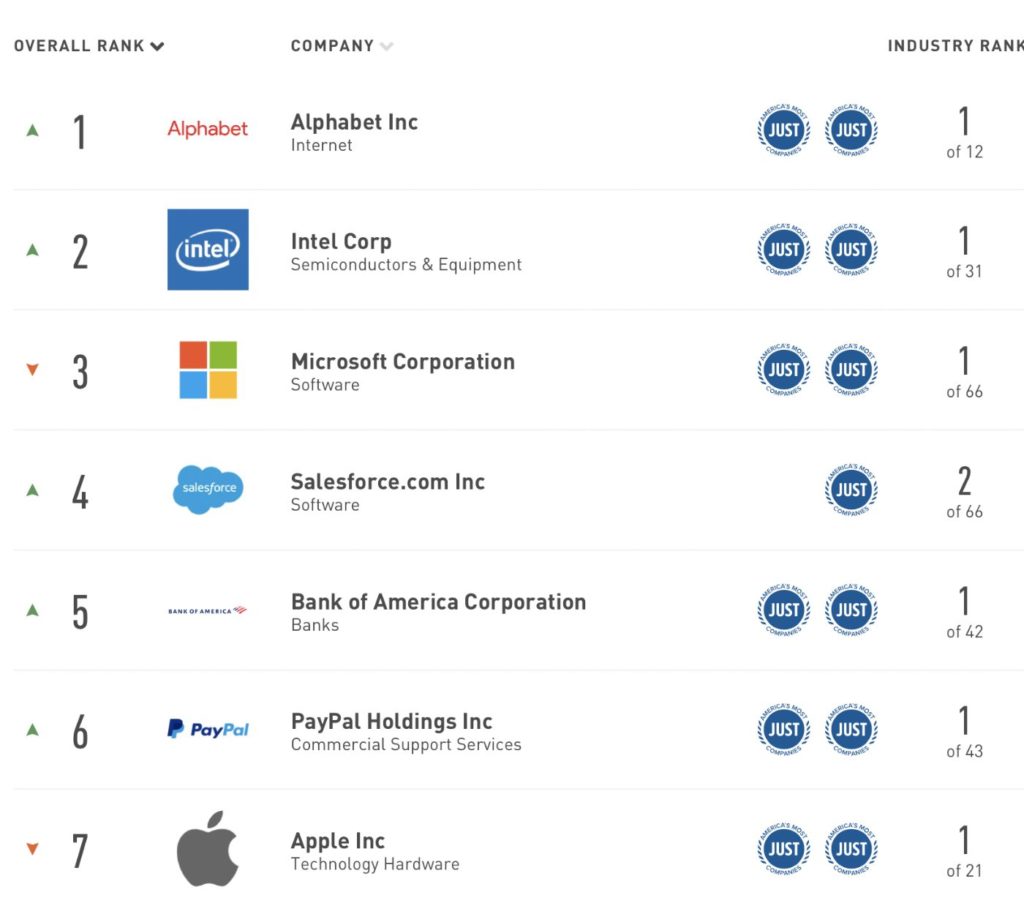Image resolution: width=1024 pixels, height=906 pixels.
Task: Click the green up arrow beside rank 1
Action: point(32,130)
